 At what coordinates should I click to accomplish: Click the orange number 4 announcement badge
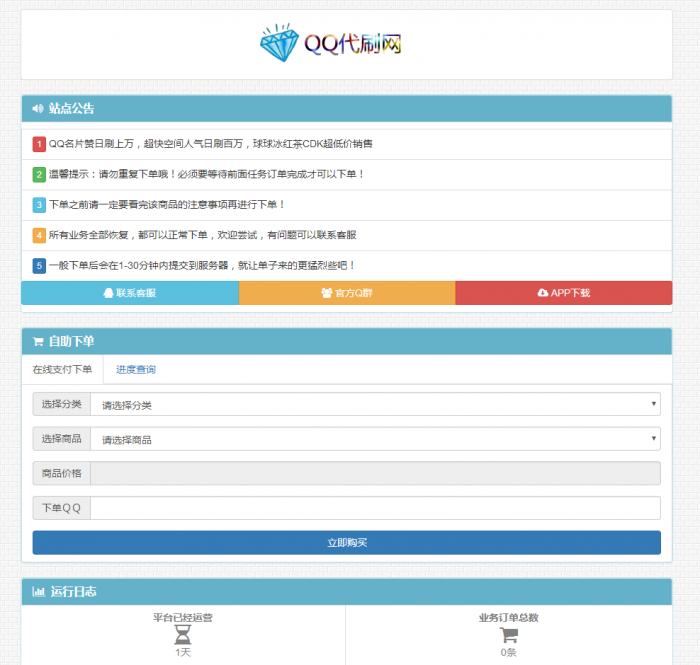(39, 235)
